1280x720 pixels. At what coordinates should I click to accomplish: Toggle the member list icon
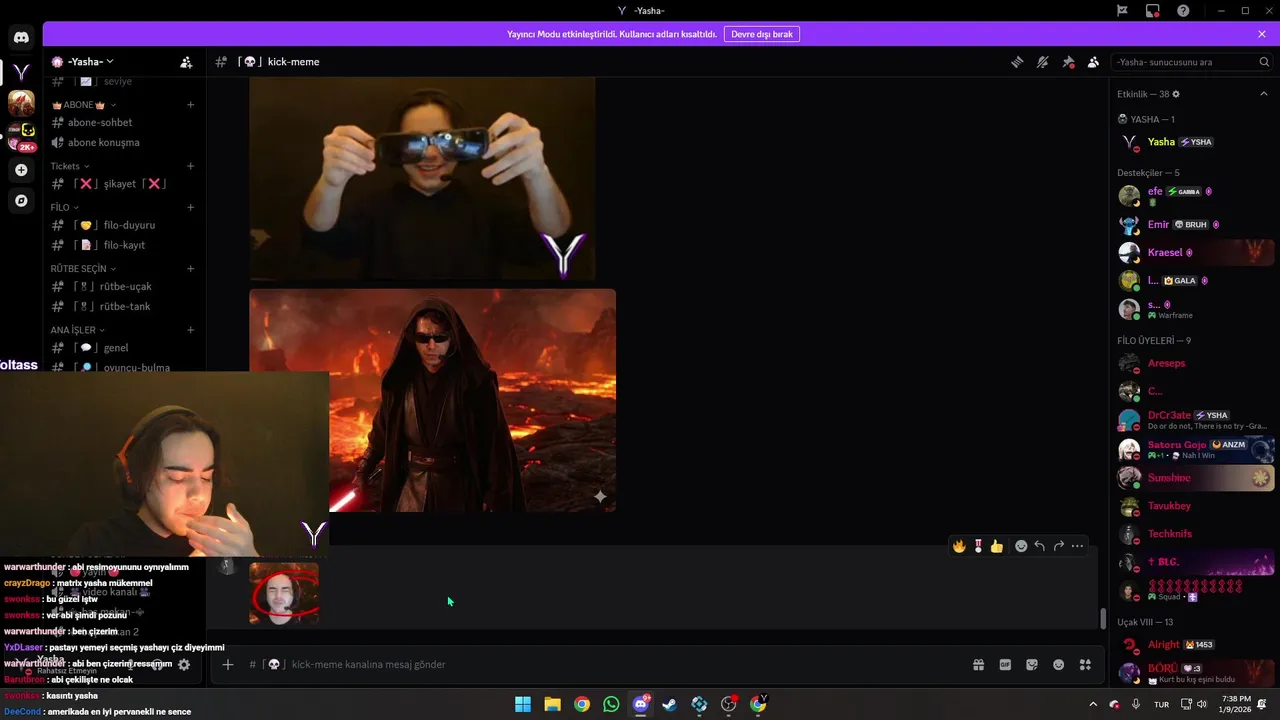click(x=1093, y=62)
